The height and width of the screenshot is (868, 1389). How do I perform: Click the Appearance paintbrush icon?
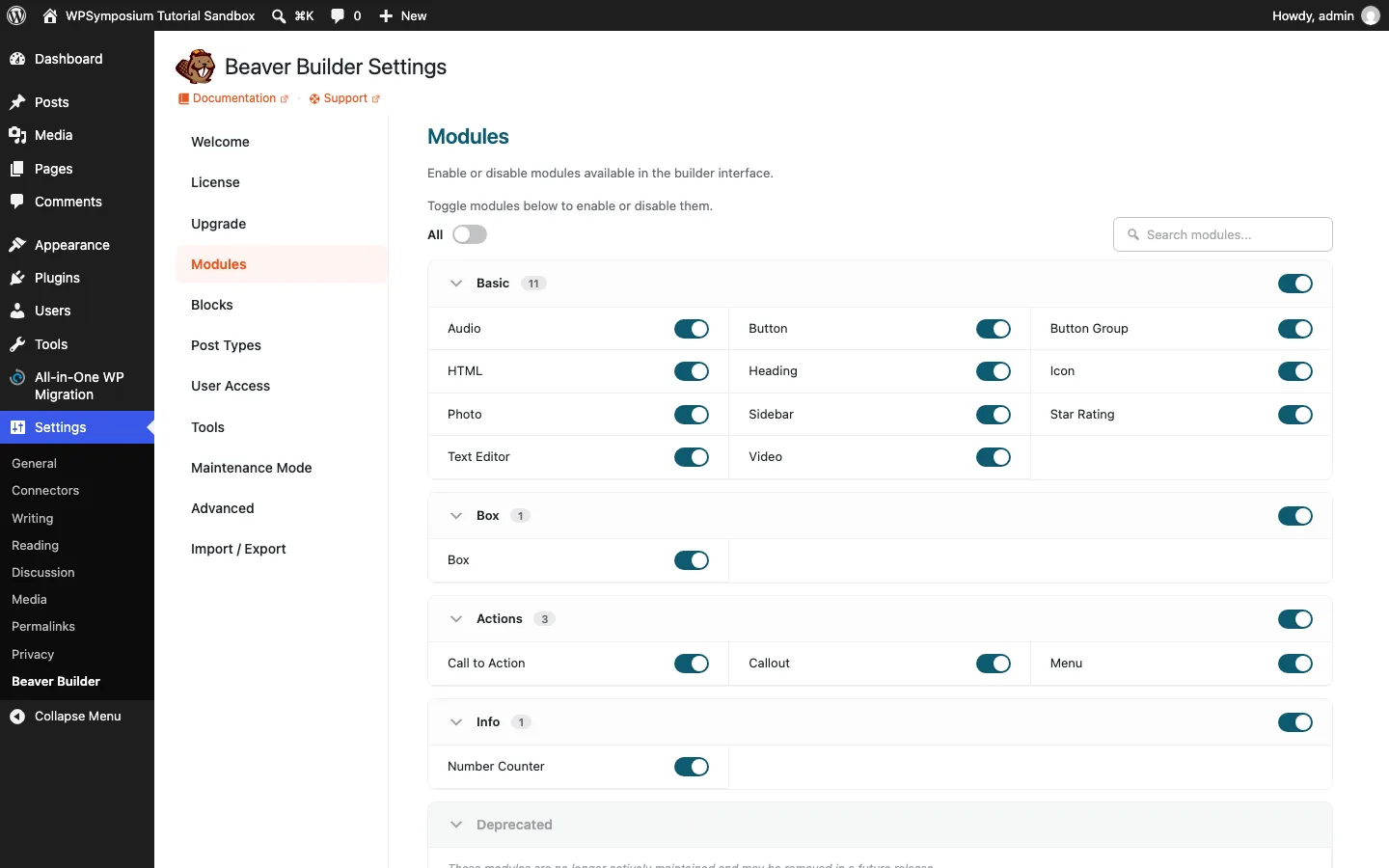(x=17, y=245)
